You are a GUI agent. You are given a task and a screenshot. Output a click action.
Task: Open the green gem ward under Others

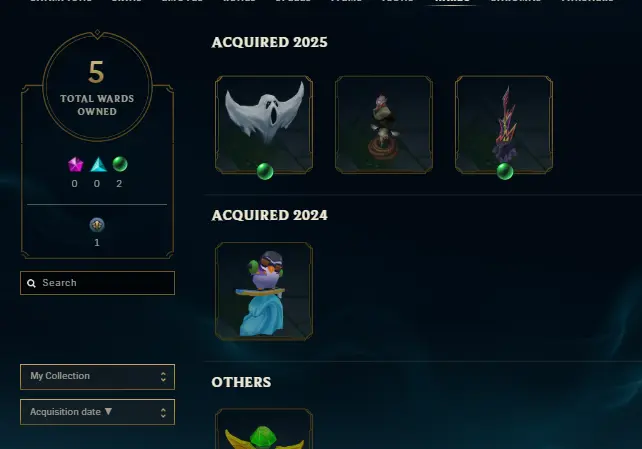264,429
